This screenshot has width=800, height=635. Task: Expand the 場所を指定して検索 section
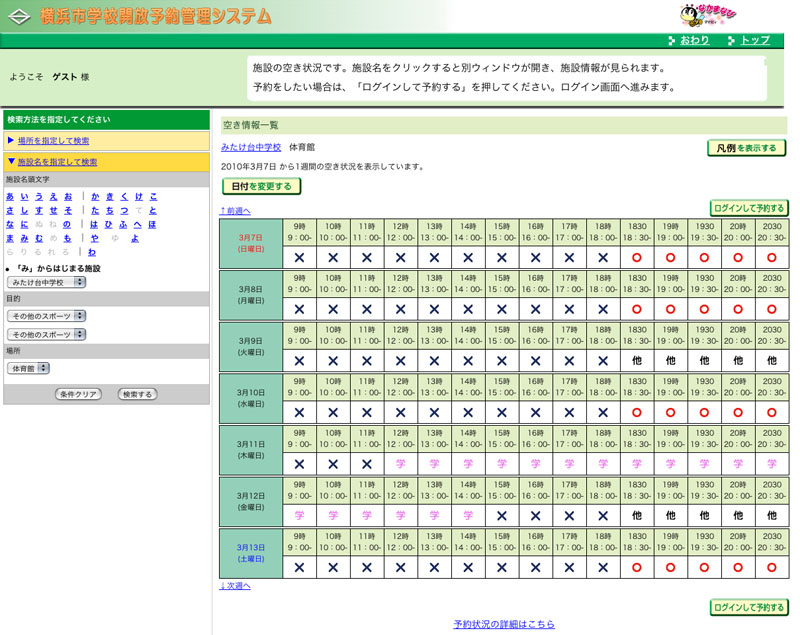(x=53, y=141)
